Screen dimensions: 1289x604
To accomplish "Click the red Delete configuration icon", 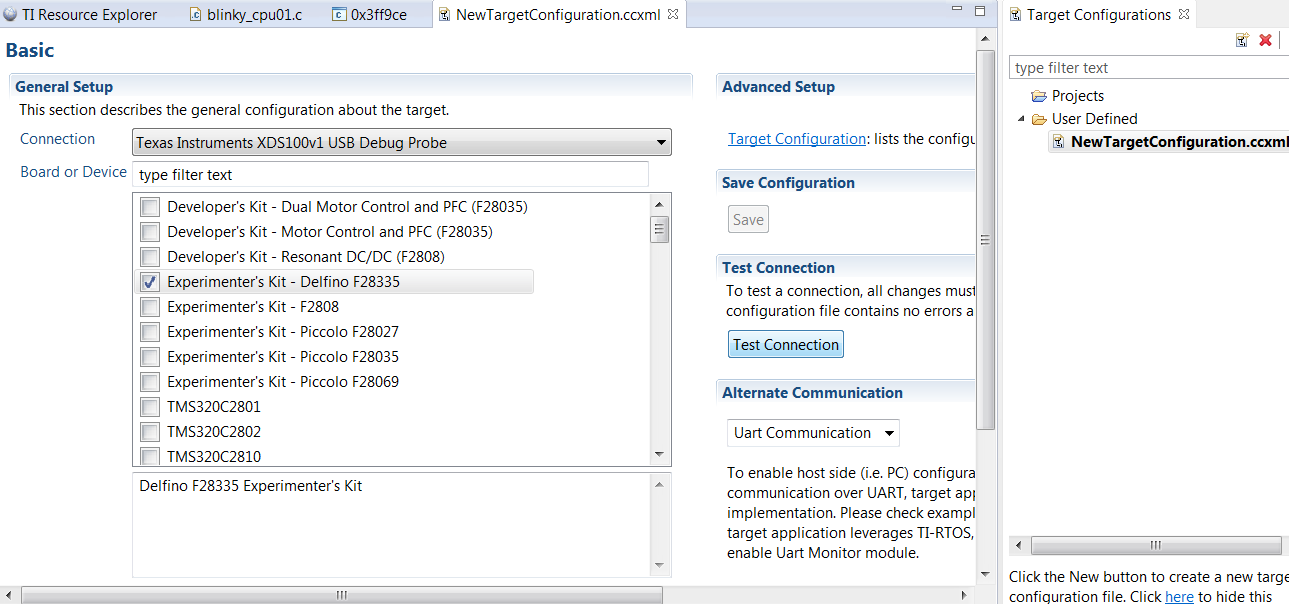I will [1265, 40].
